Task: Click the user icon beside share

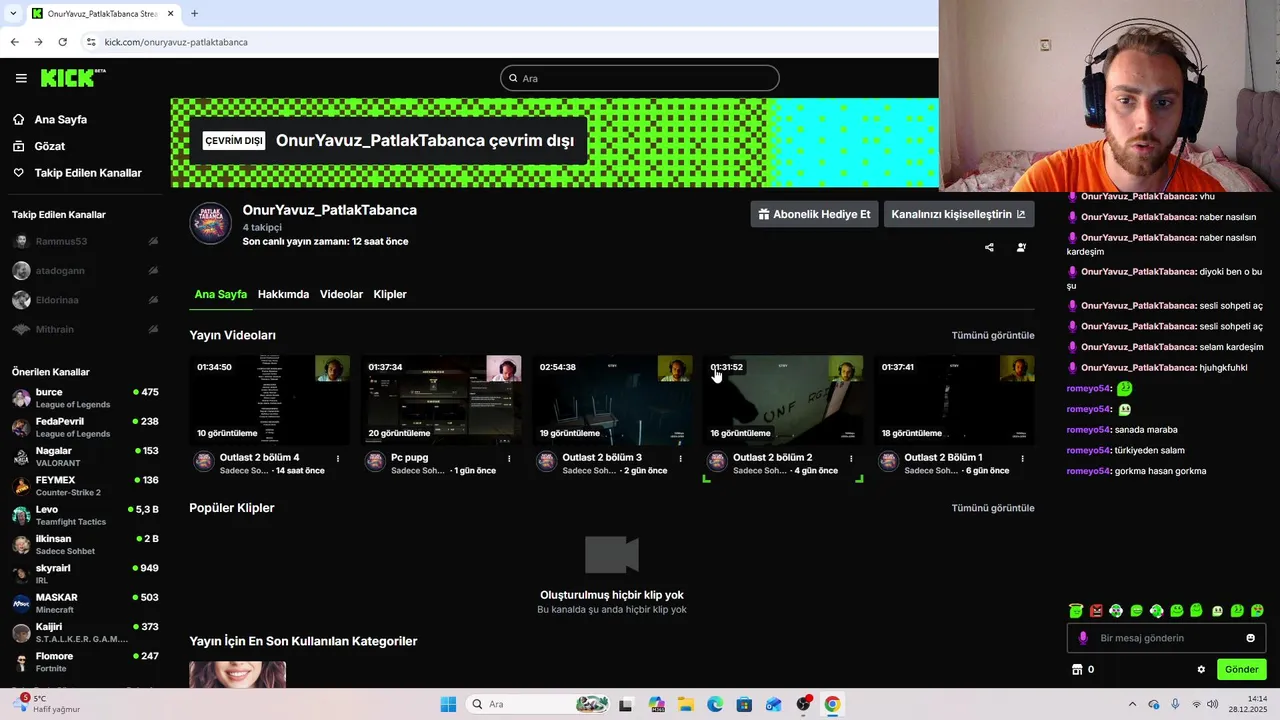Action: [1021, 247]
